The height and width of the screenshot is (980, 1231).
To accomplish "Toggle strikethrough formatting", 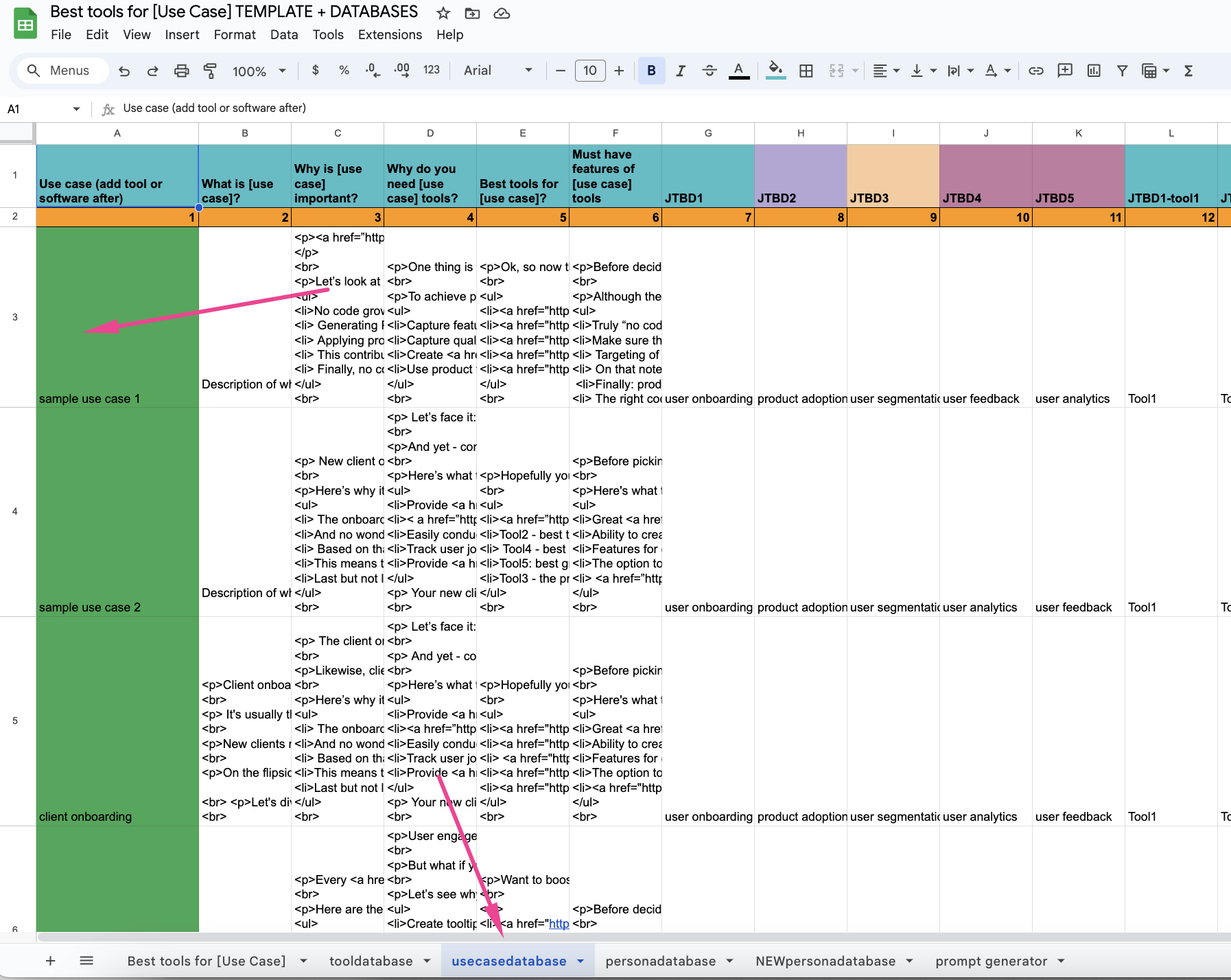I will (x=710, y=71).
